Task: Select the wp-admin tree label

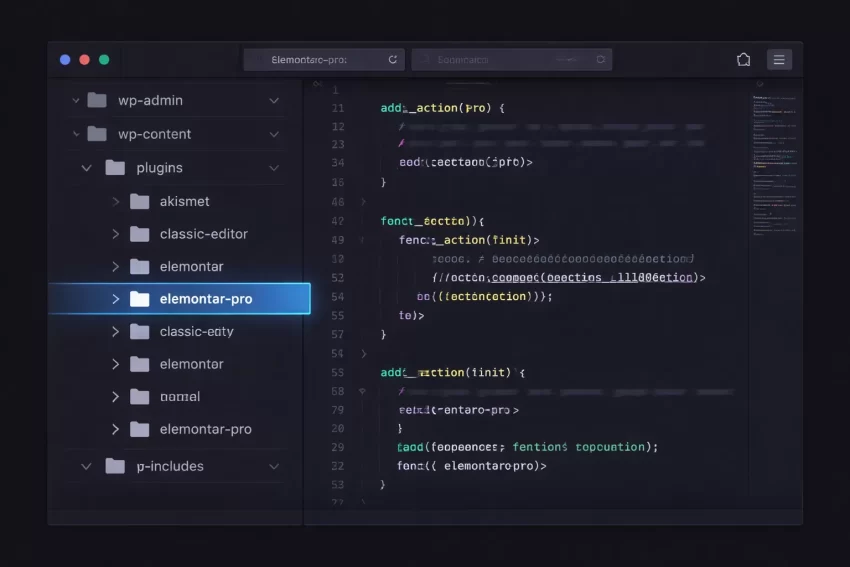Action: [x=150, y=100]
